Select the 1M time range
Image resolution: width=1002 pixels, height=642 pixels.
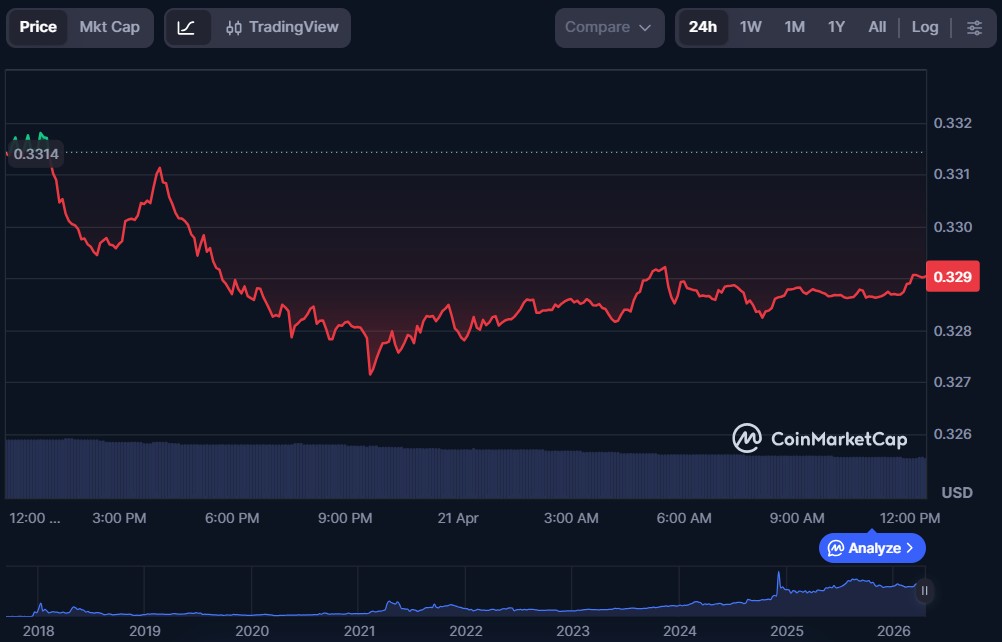point(794,27)
